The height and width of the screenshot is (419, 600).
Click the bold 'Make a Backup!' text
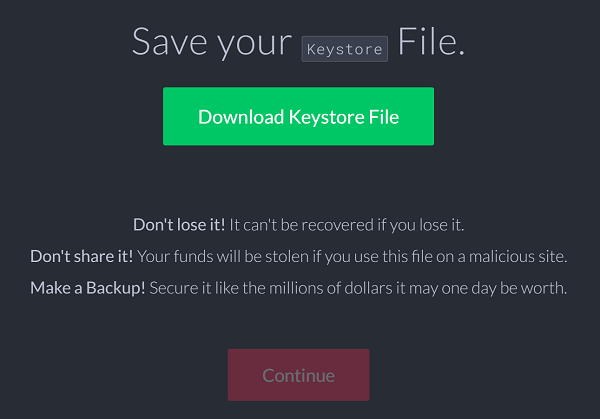[88, 288]
